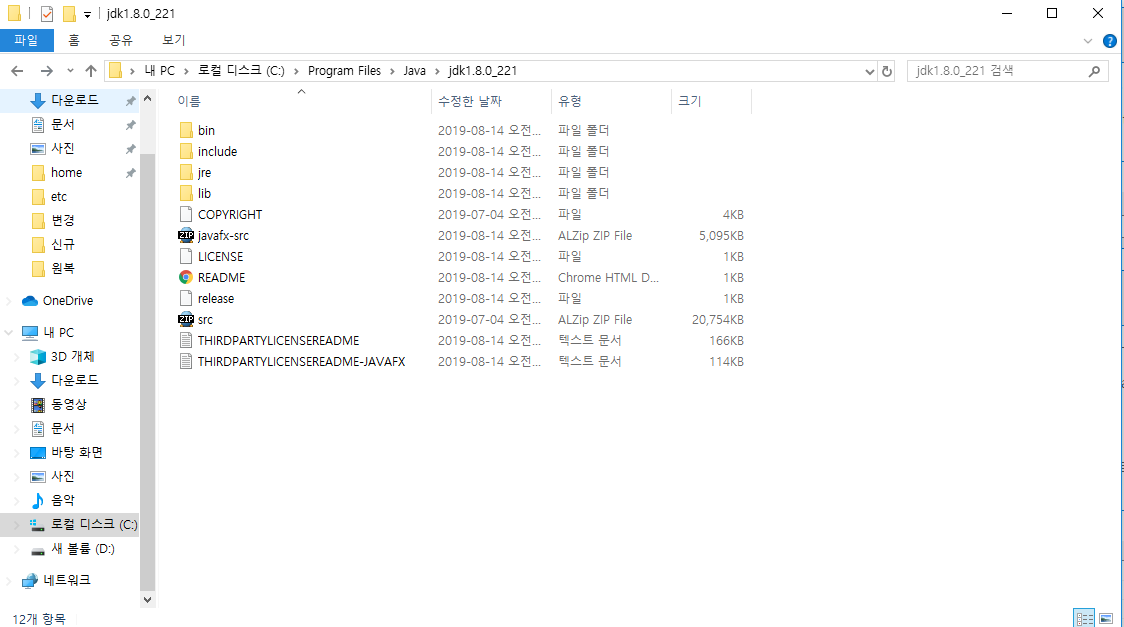The height and width of the screenshot is (627, 1124).
Task: Refresh the current folder view
Action: click(887, 71)
